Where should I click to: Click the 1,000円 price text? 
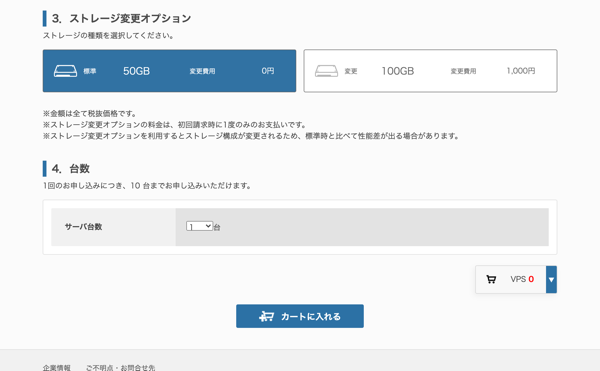pos(521,71)
